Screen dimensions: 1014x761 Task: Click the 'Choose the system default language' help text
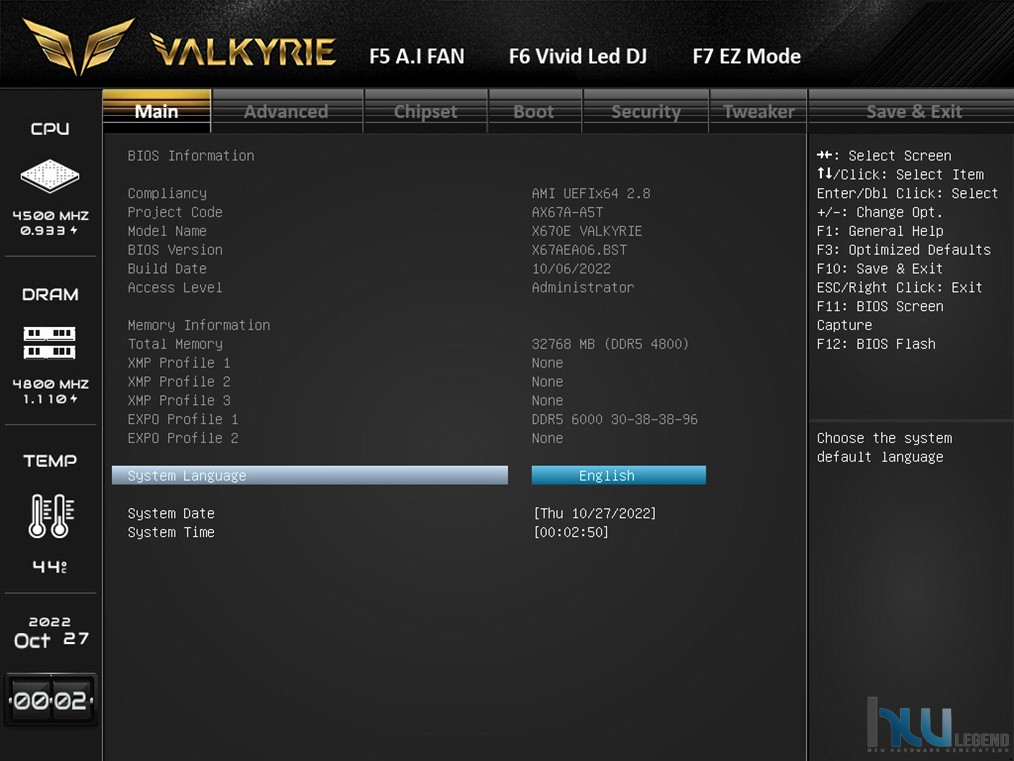pos(885,447)
